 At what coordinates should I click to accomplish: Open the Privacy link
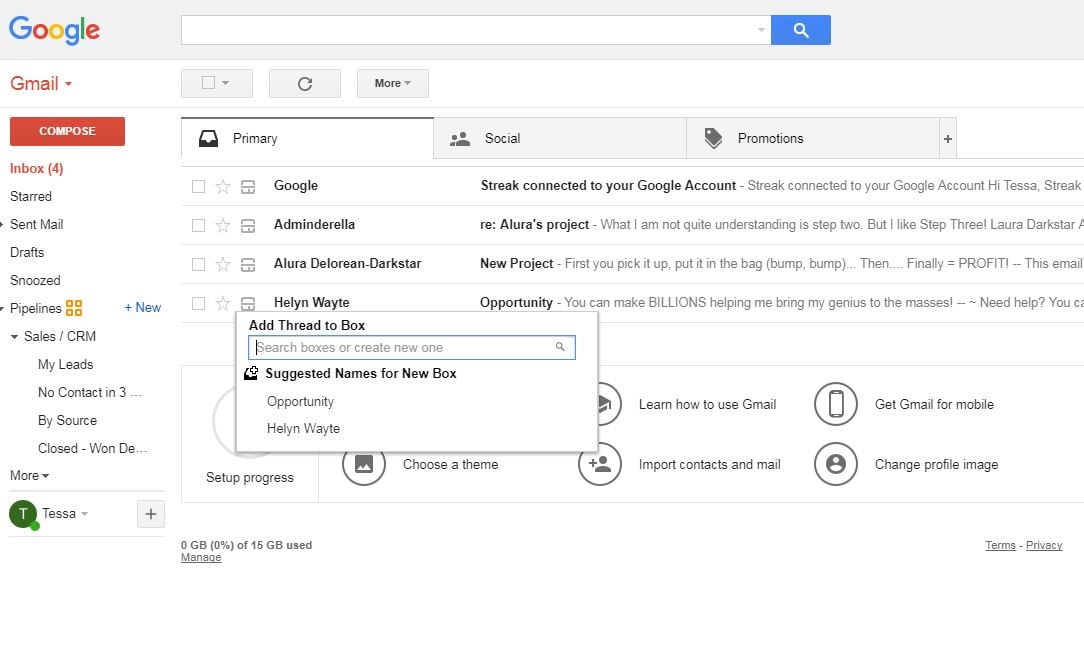point(1044,545)
